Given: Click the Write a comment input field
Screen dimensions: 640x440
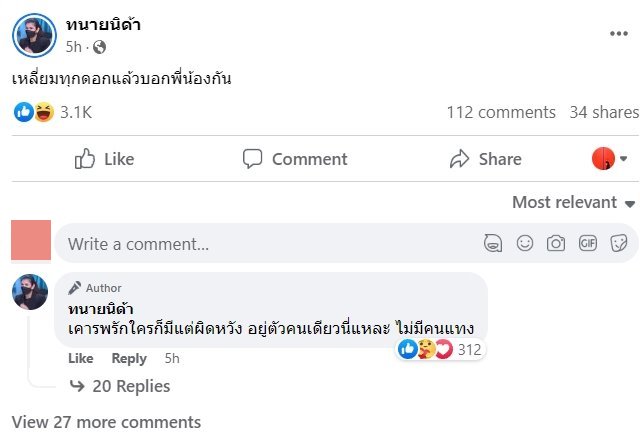Looking at the screenshot, I should click(x=260, y=243).
